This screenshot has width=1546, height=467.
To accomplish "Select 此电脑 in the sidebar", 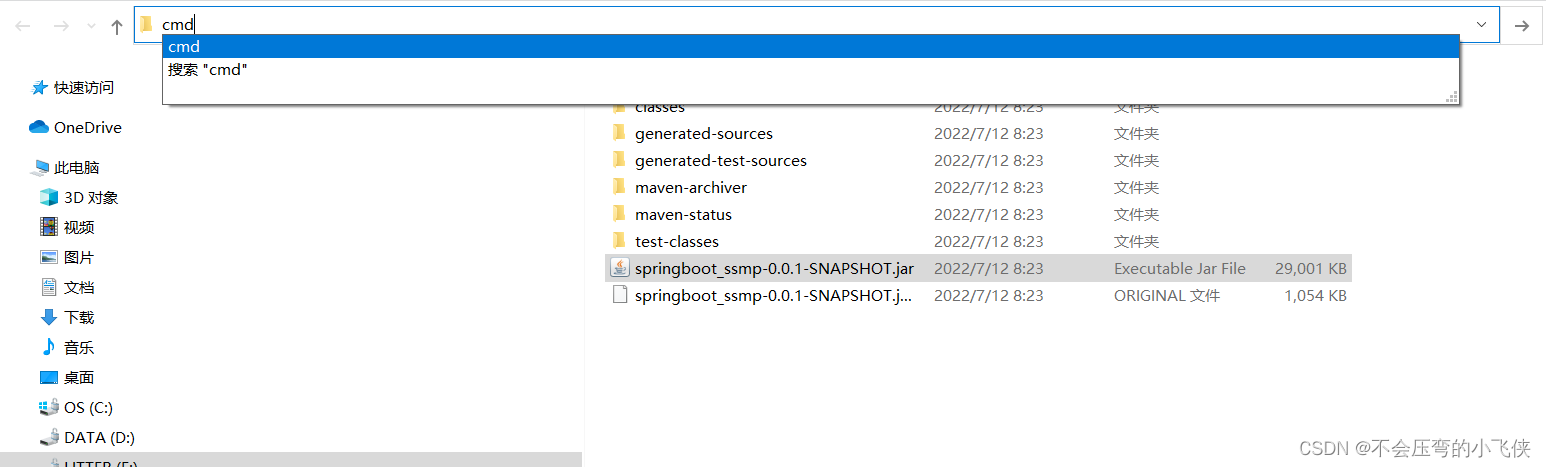I will pos(76,168).
